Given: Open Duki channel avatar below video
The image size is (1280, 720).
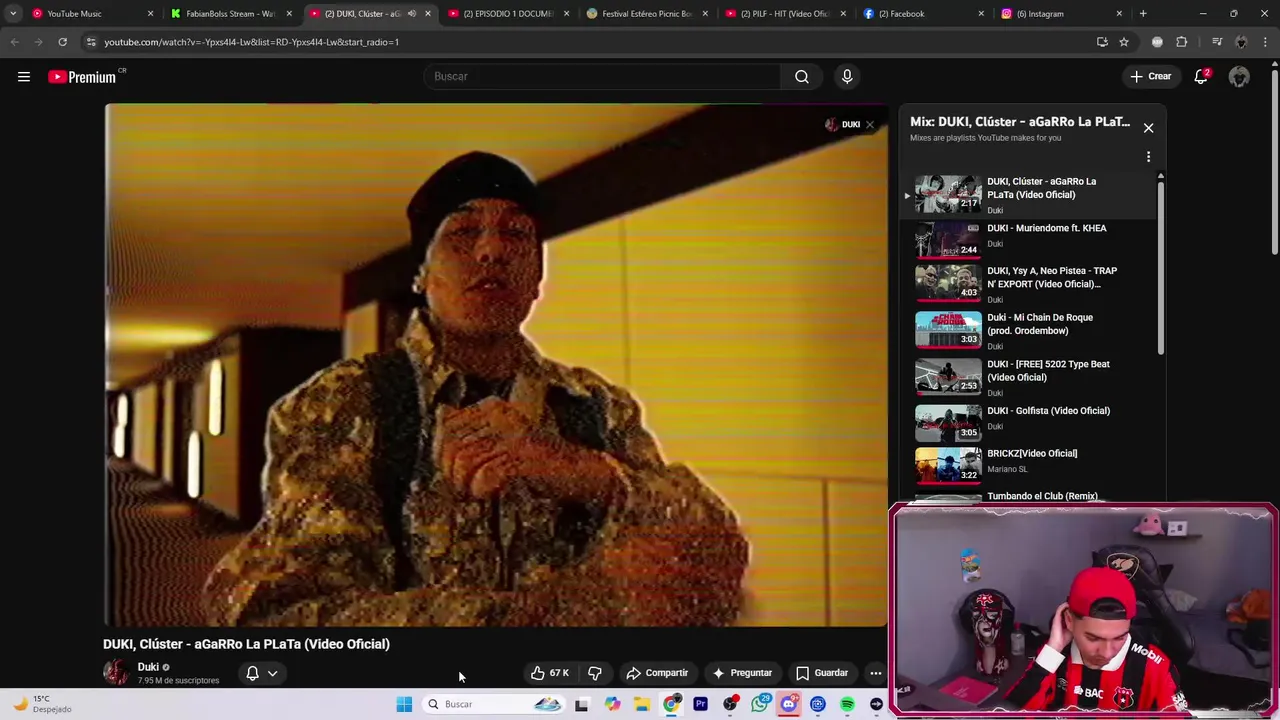Looking at the screenshot, I should [x=116, y=672].
